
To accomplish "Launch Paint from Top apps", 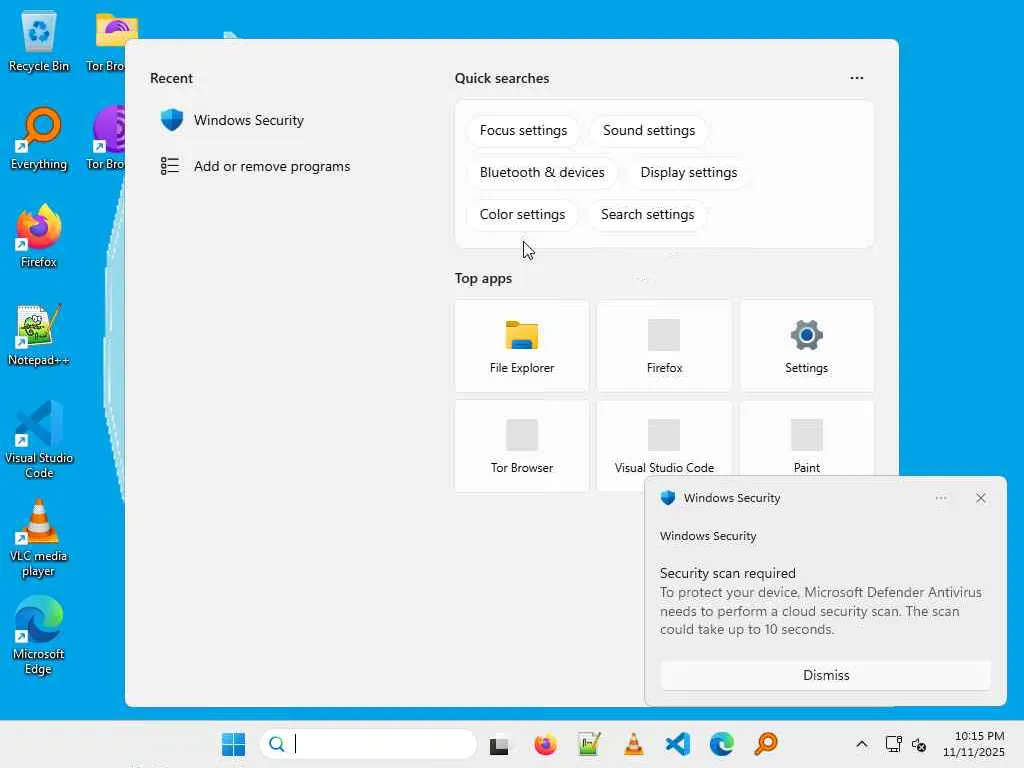I will point(807,439).
